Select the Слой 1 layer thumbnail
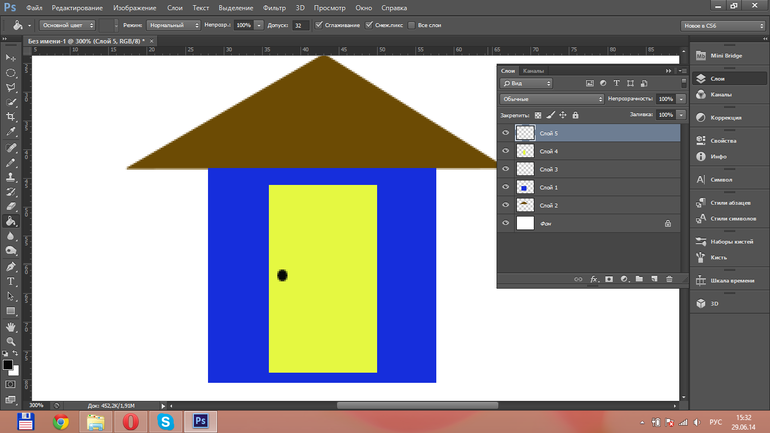770x433 pixels. tap(524, 187)
